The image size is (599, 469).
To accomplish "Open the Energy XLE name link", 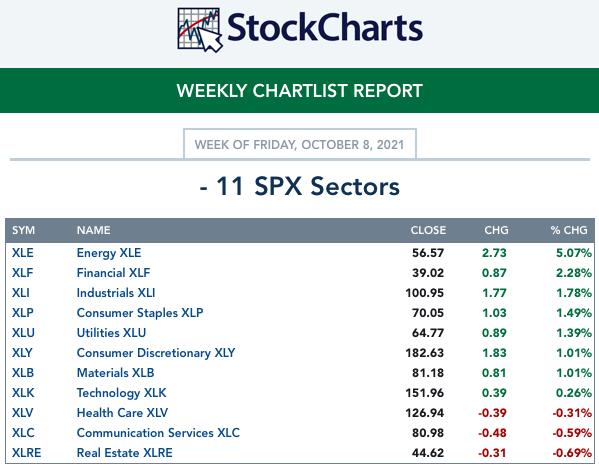I will [x=109, y=253].
